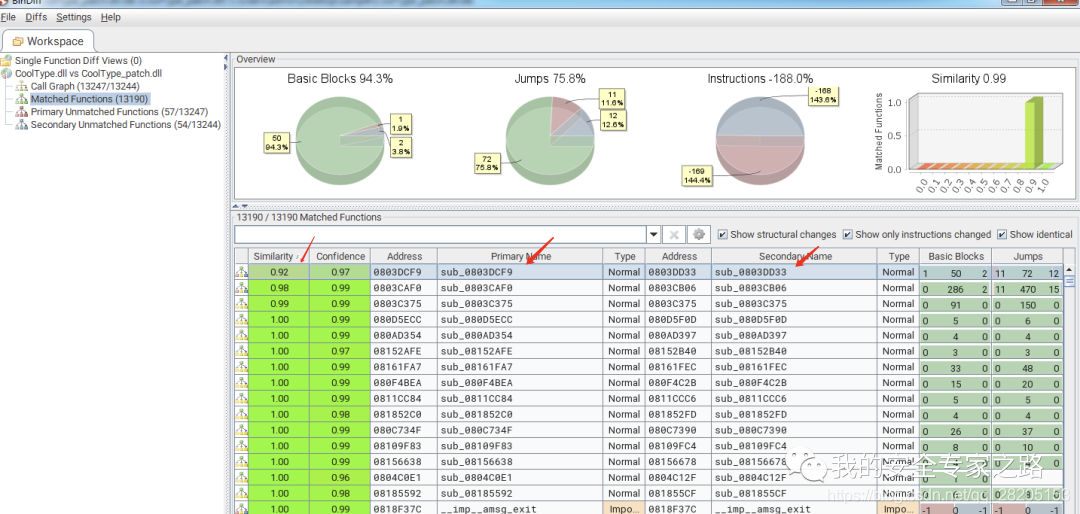This screenshot has width=1080, height=514.
Task: Click the Instructions -188.0% pie chart
Action: pyautogui.click(x=760, y=142)
